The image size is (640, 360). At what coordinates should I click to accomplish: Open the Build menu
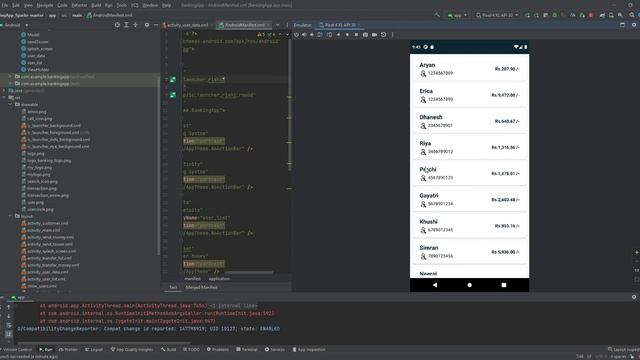pyautogui.click(x=96, y=5)
